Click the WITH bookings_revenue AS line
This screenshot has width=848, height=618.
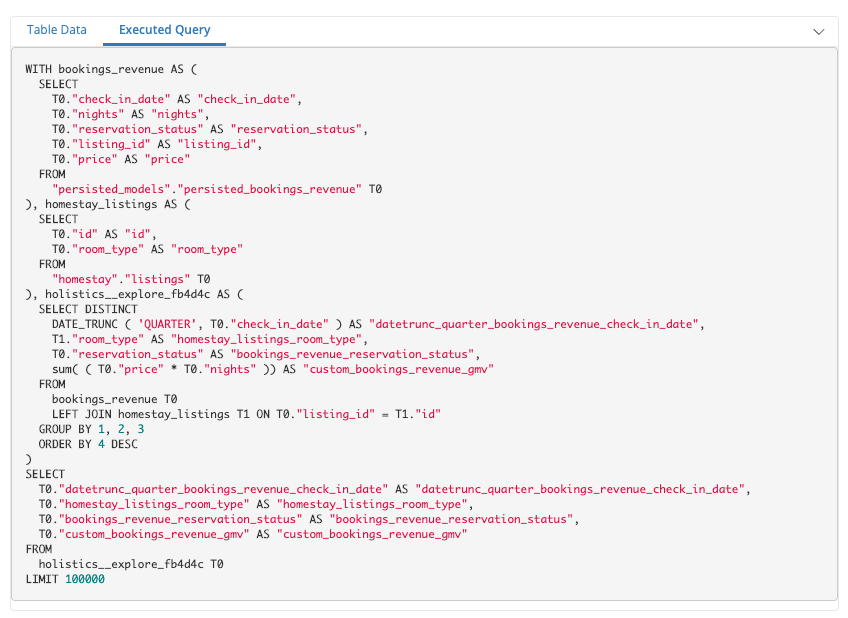[x=112, y=69]
